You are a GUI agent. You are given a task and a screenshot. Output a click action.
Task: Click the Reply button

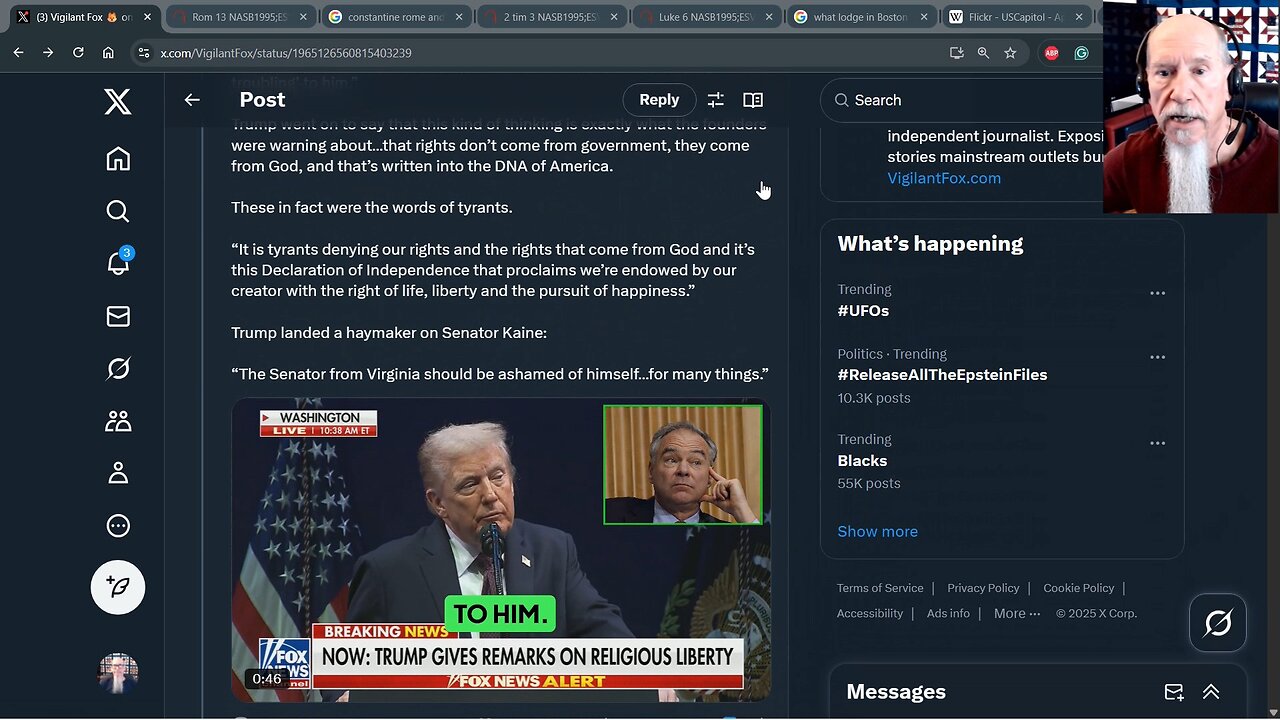tap(659, 100)
